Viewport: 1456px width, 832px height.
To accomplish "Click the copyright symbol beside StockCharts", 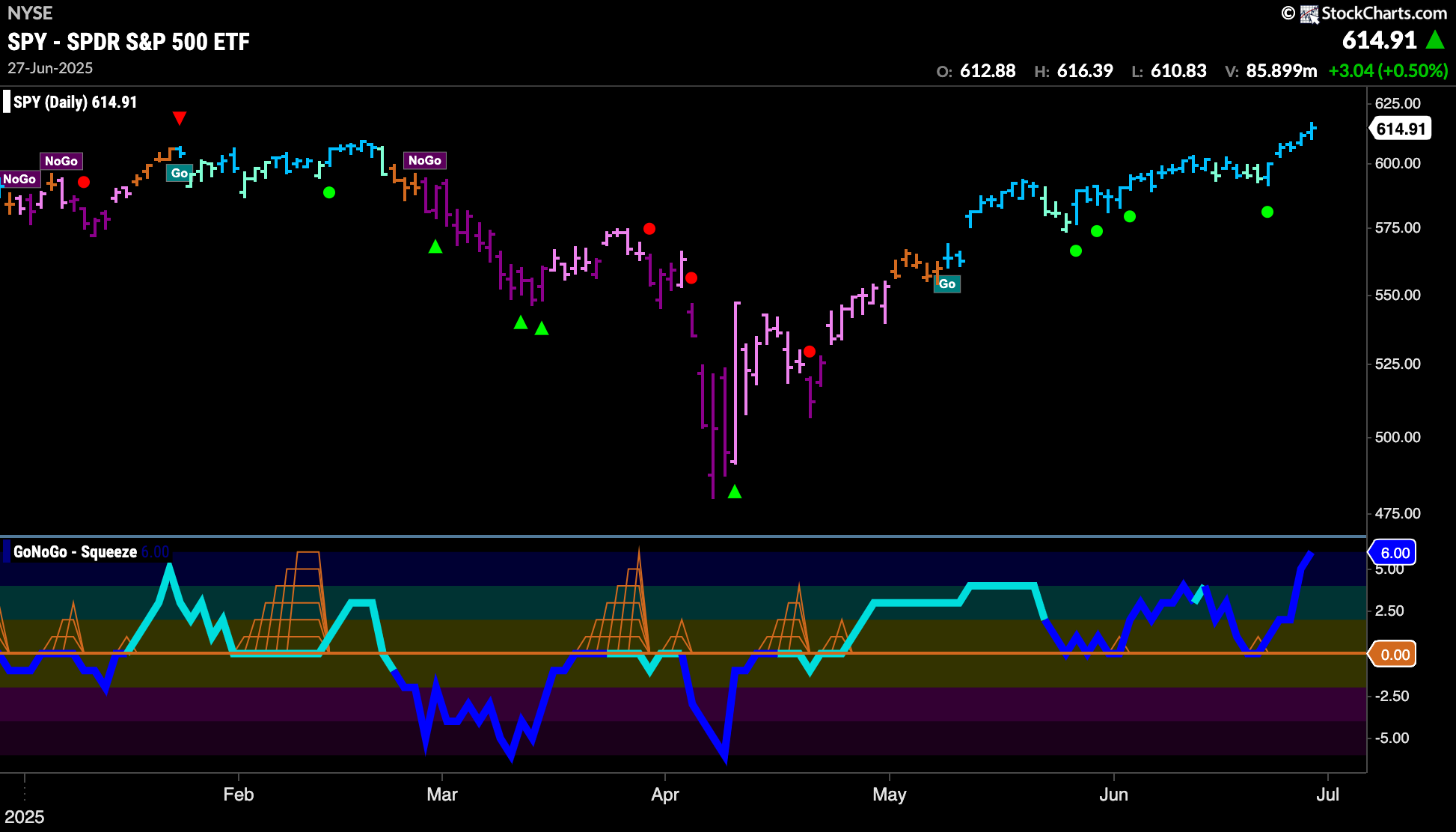I will click(1288, 13).
